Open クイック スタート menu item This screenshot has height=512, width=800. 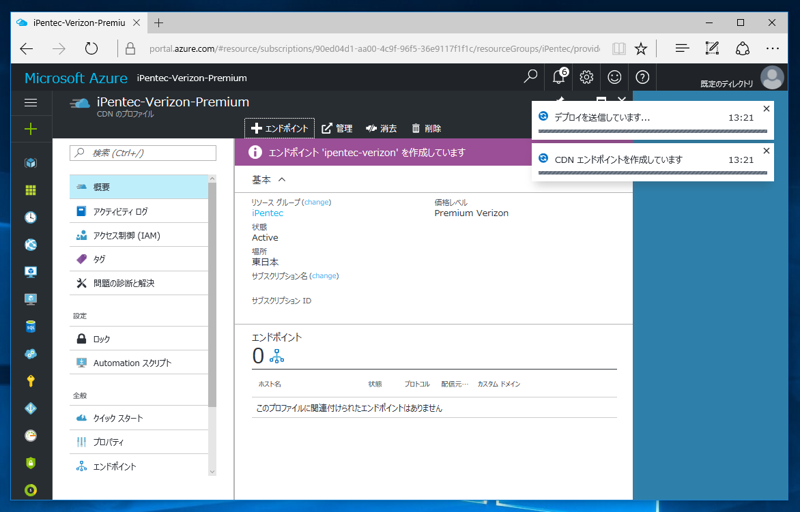139,418
